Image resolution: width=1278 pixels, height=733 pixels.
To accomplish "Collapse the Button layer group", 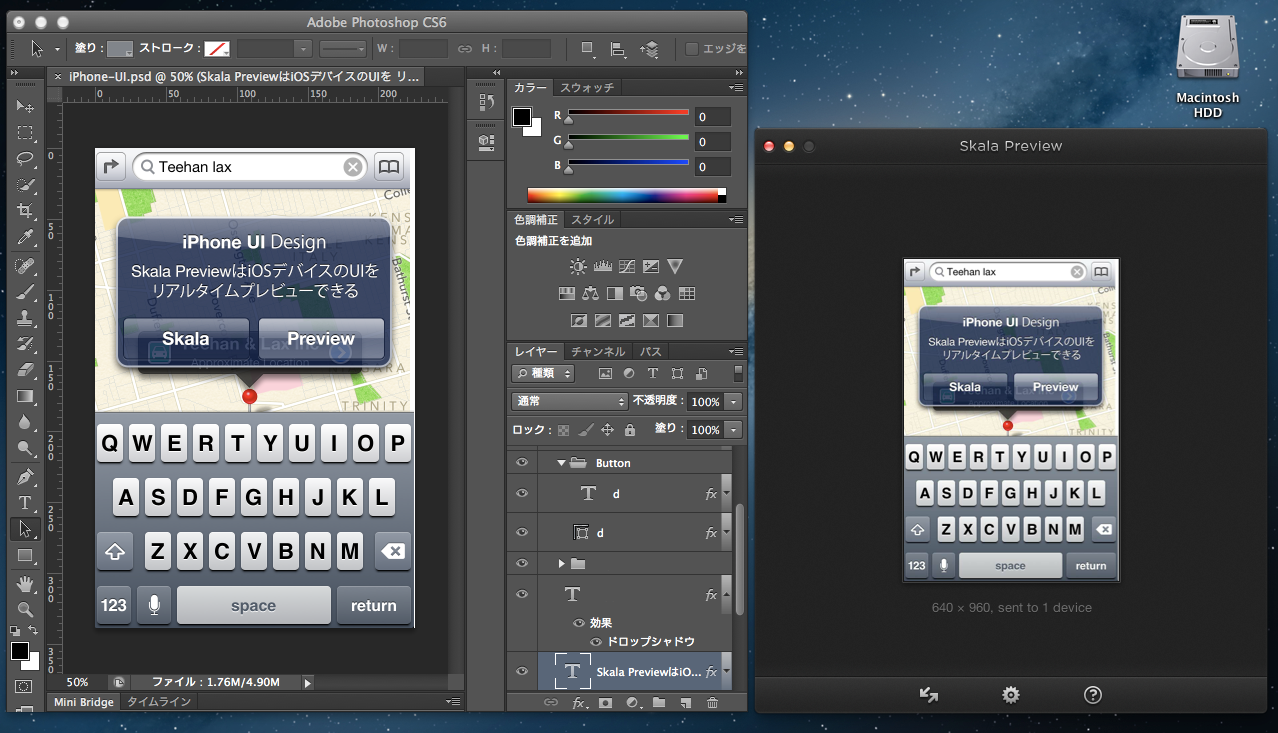I will click(x=561, y=463).
